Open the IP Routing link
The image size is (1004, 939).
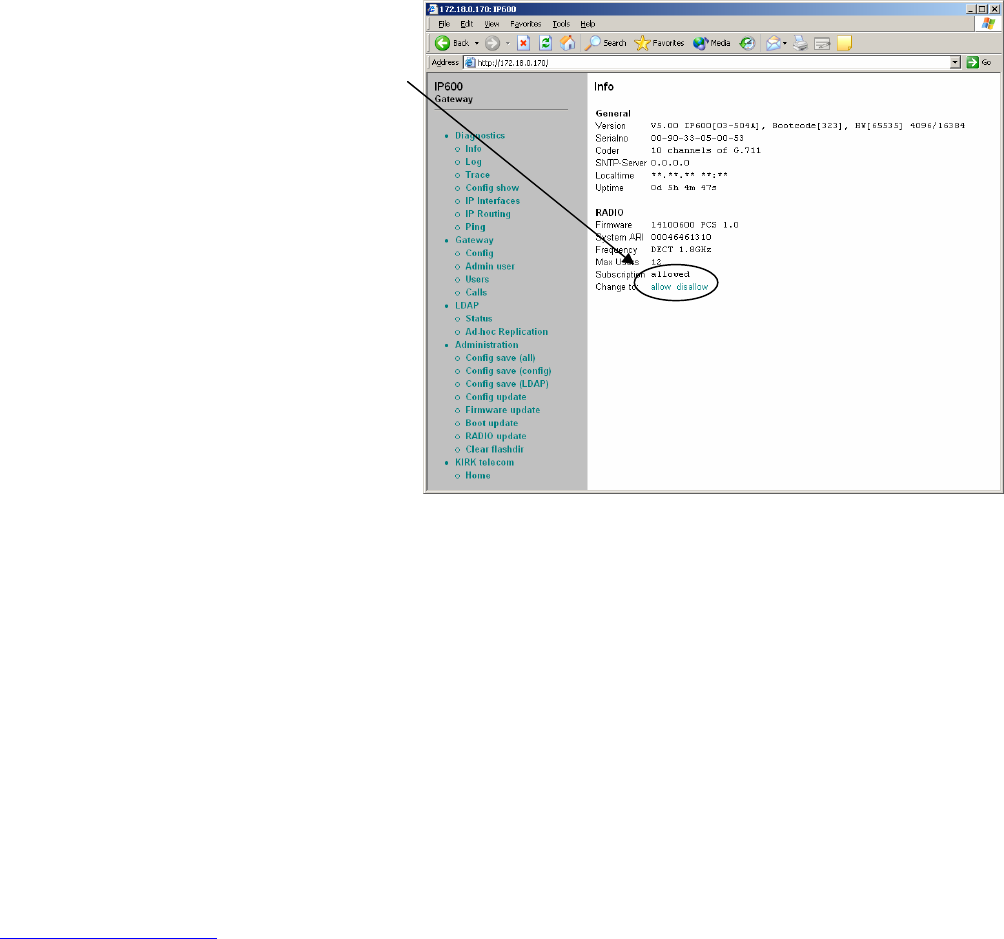pos(488,214)
